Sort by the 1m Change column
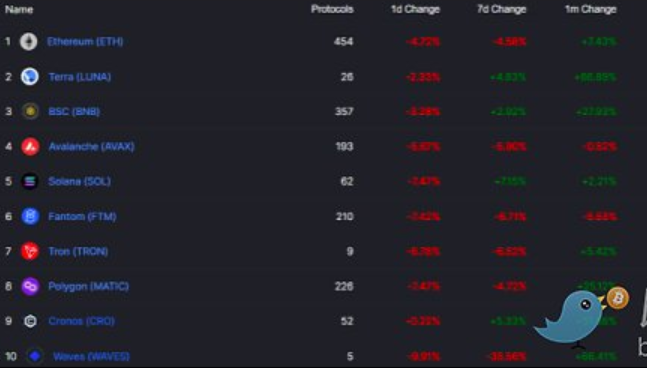Screen dimensions: 647x368 591,9
